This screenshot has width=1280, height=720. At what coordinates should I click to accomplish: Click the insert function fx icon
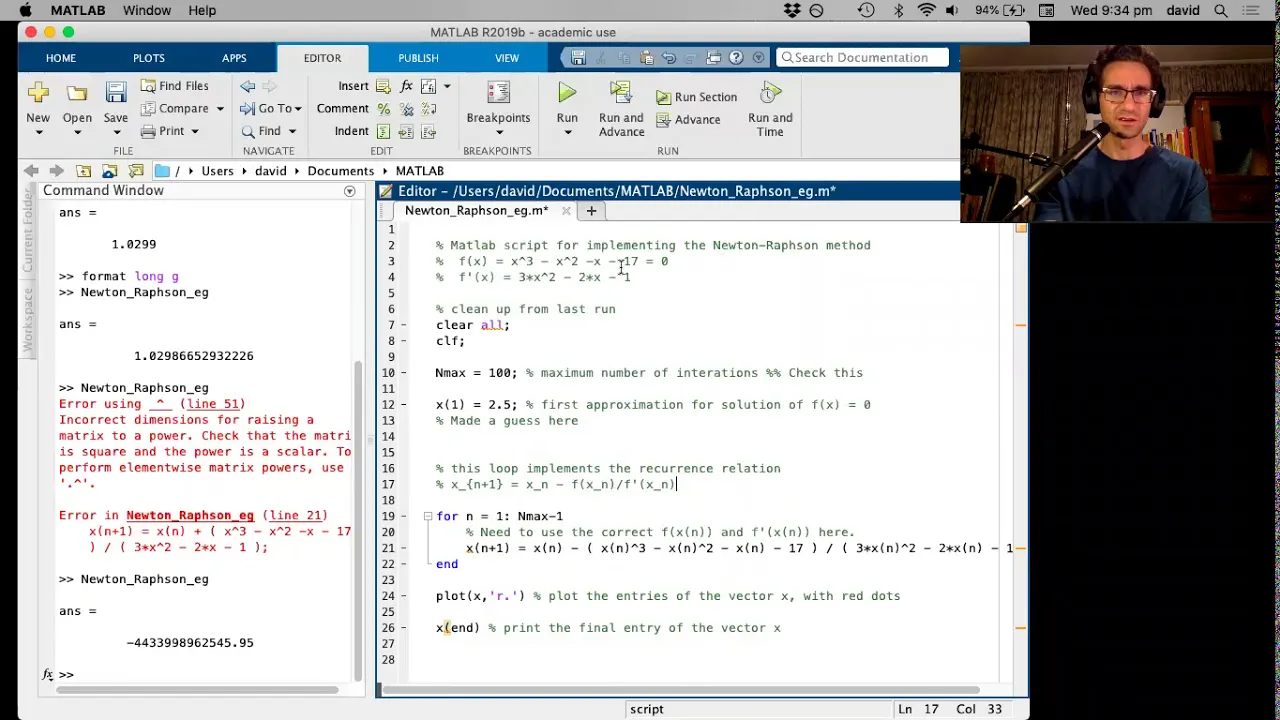[406, 86]
